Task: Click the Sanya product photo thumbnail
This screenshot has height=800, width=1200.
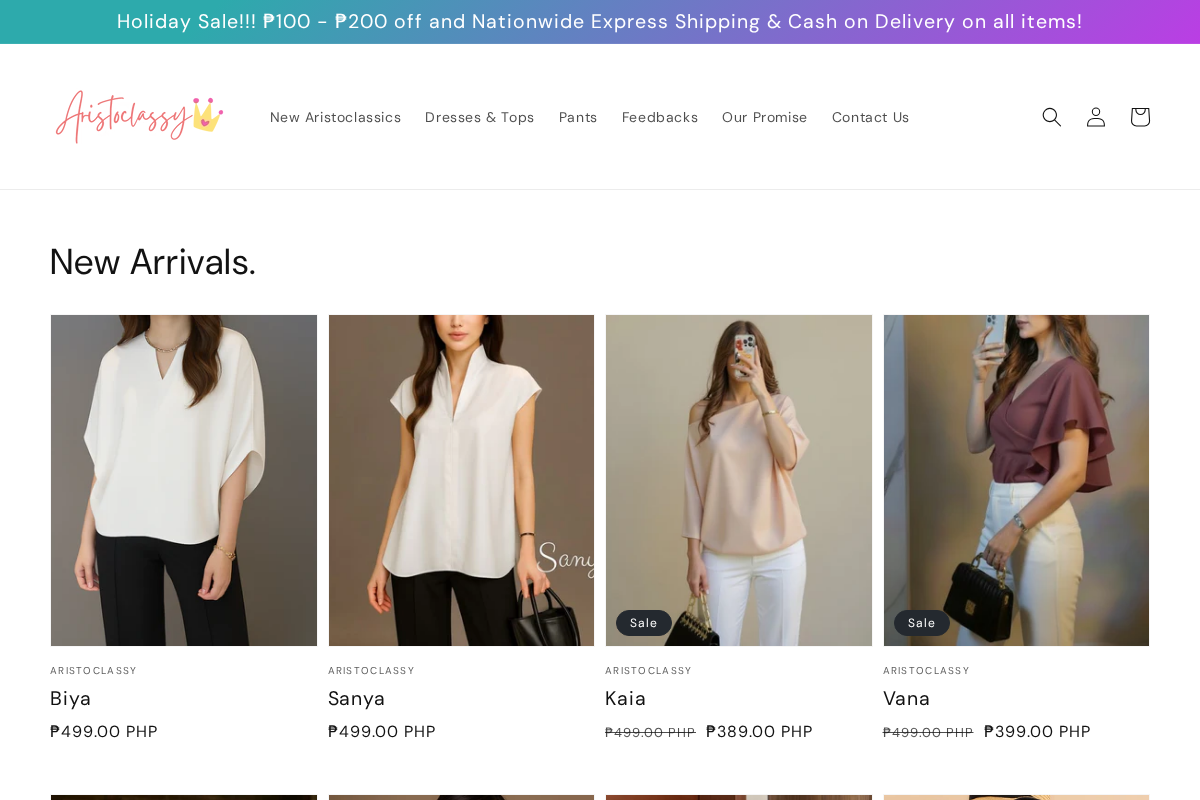Action: pyautogui.click(x=461, y=480)
